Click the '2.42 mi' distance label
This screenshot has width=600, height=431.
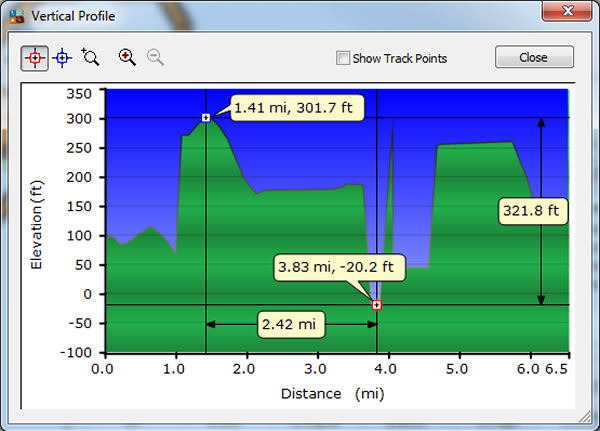[x=292, y=325]
